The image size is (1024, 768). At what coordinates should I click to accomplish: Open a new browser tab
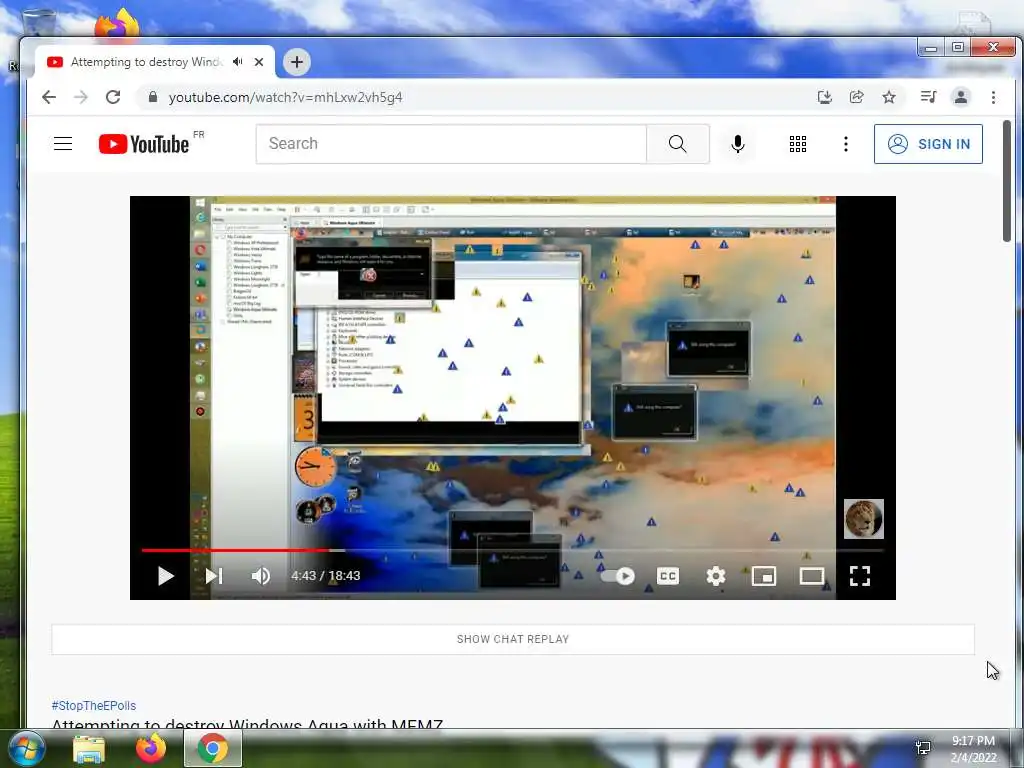[296, 62]
